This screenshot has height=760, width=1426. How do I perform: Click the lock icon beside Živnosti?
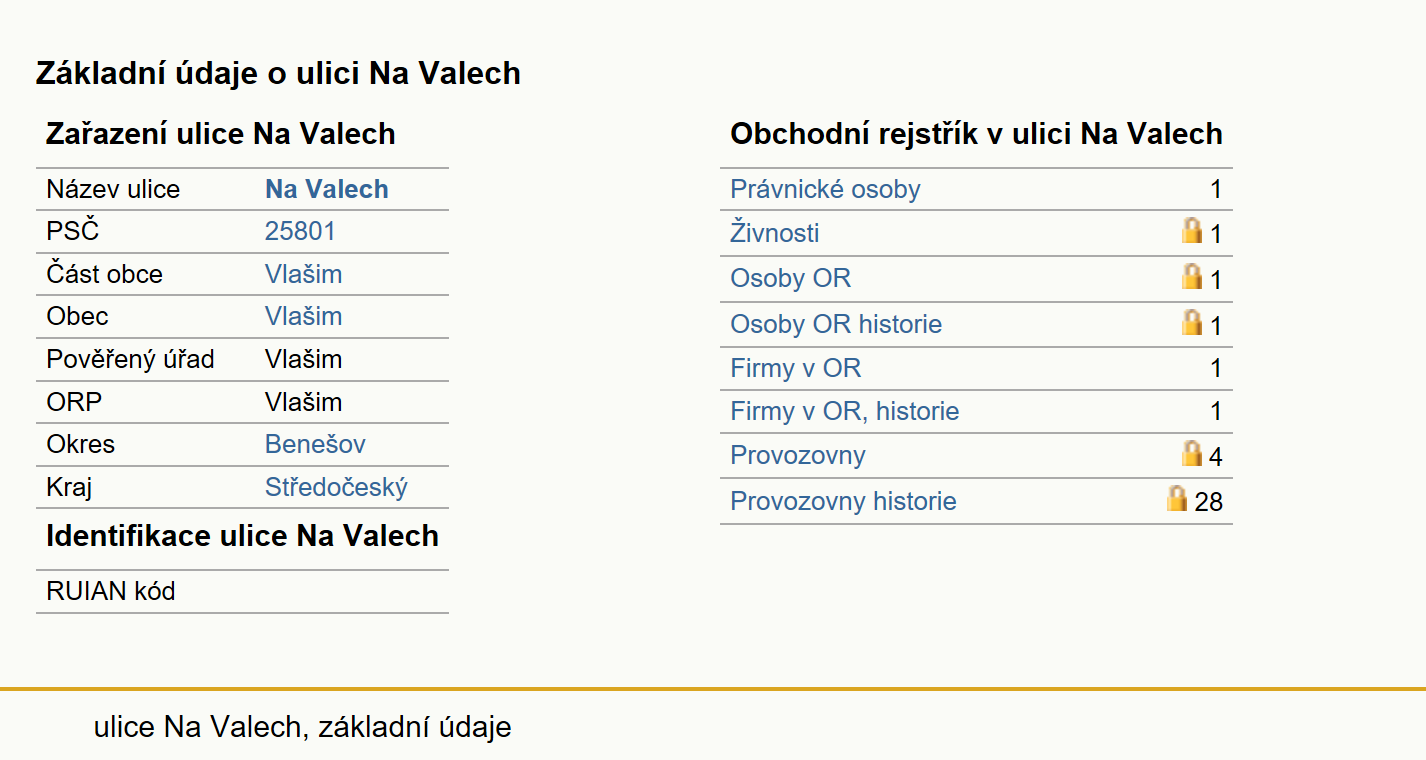tap(1191, 231)
